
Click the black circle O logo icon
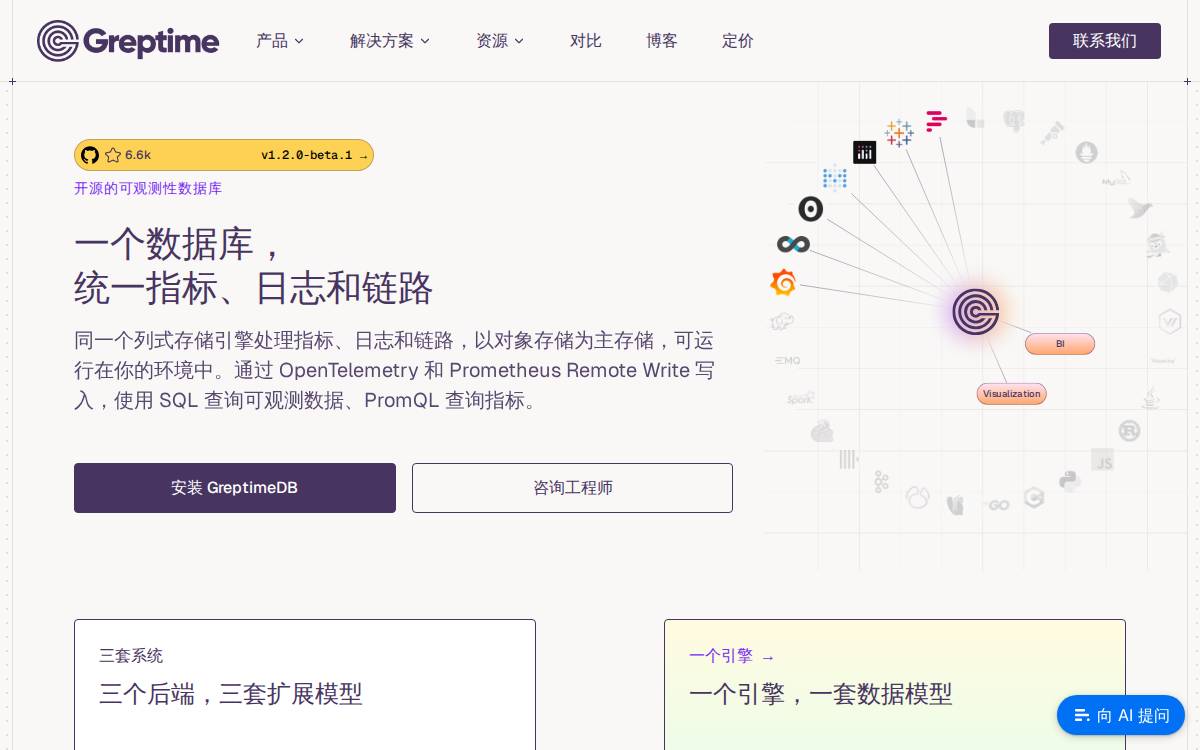click(x=811, y=209)
